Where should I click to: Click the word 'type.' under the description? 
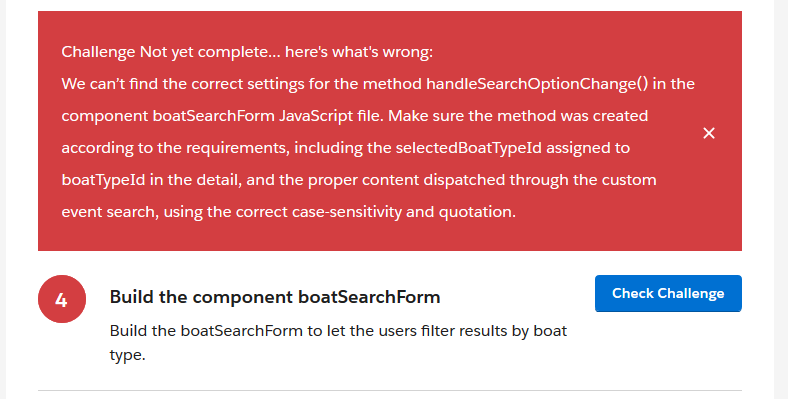pos(128,355)
